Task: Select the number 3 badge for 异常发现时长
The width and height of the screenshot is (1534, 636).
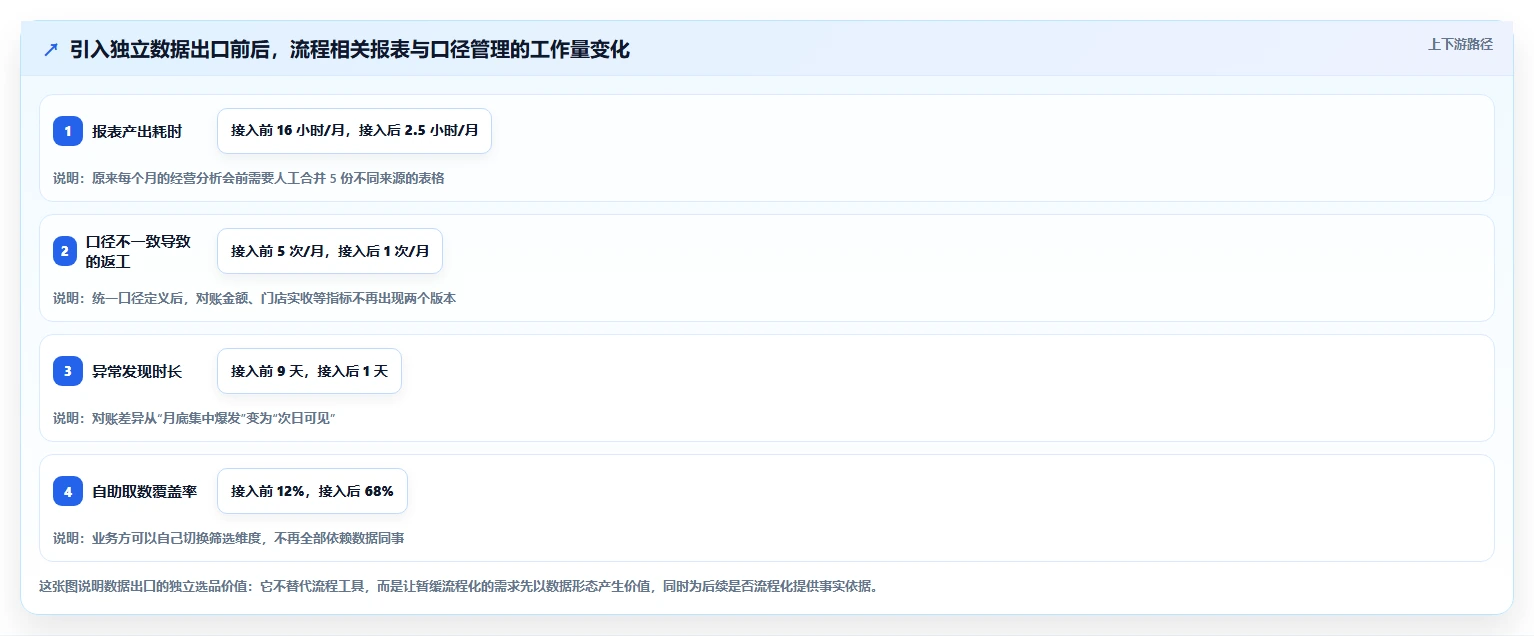Action: point(68,371)
